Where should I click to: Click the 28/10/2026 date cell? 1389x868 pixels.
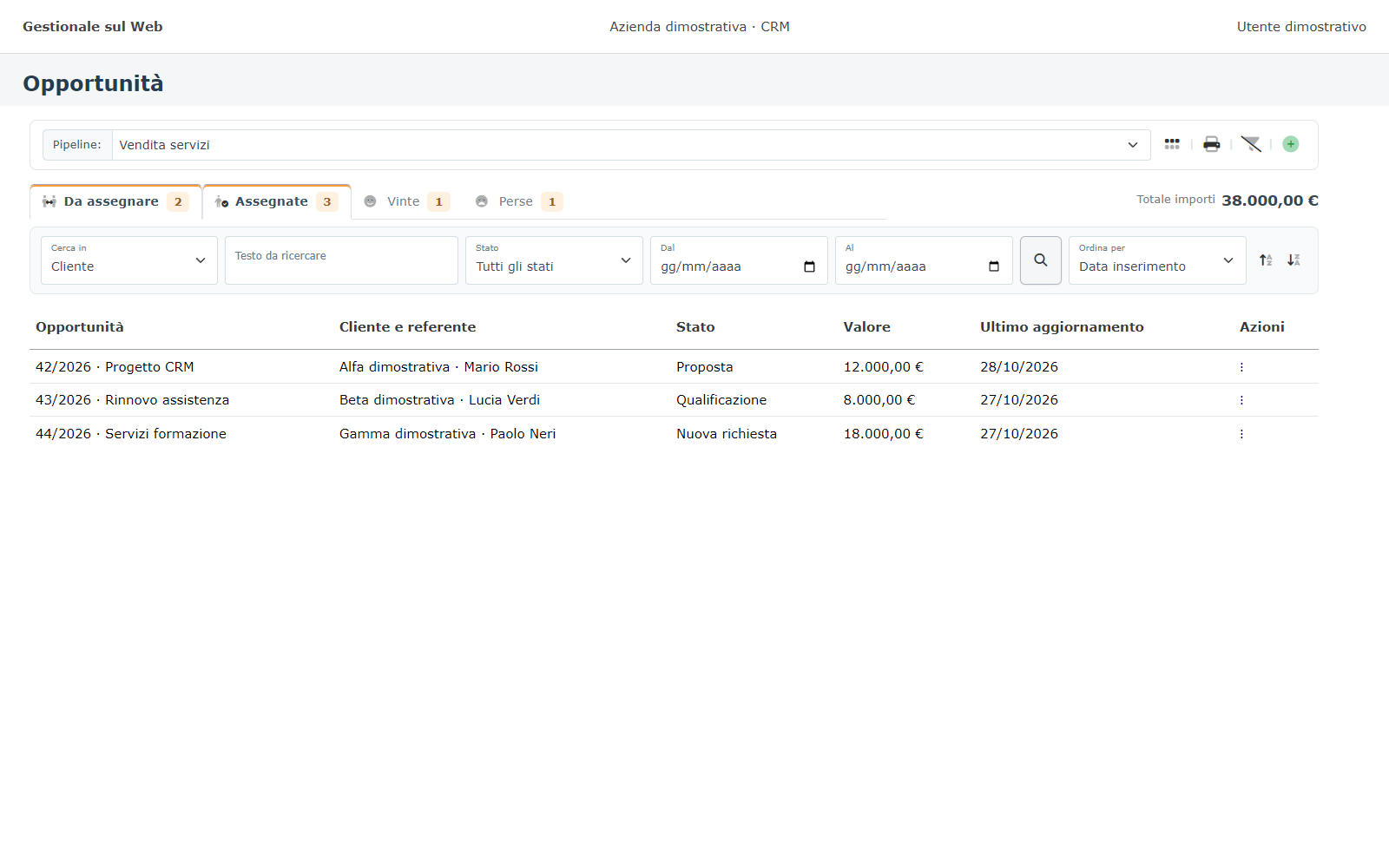1019,367
